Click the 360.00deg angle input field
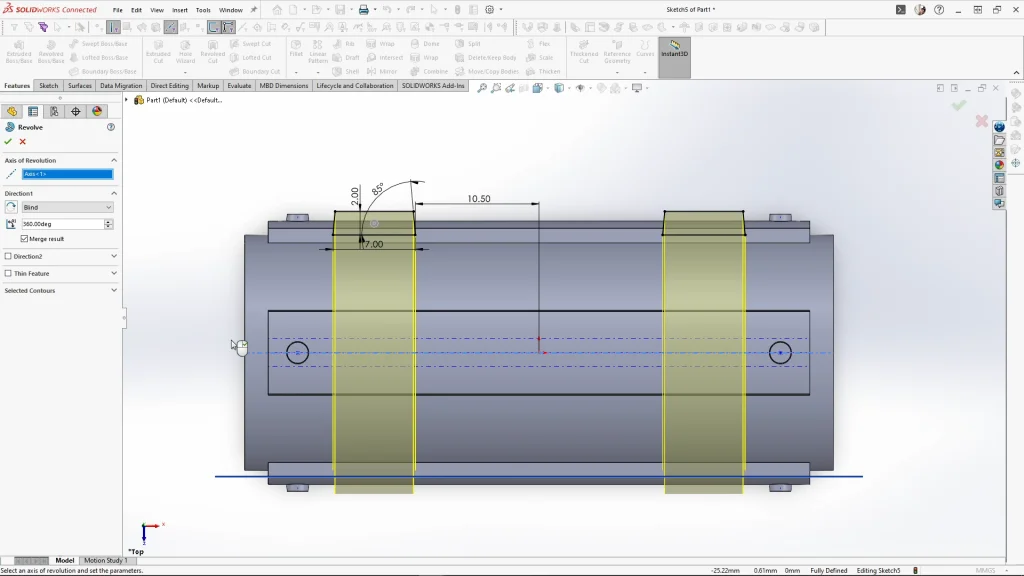Image resolution: width=1024 pixels, height=576 pixels. tap(62, 224)
